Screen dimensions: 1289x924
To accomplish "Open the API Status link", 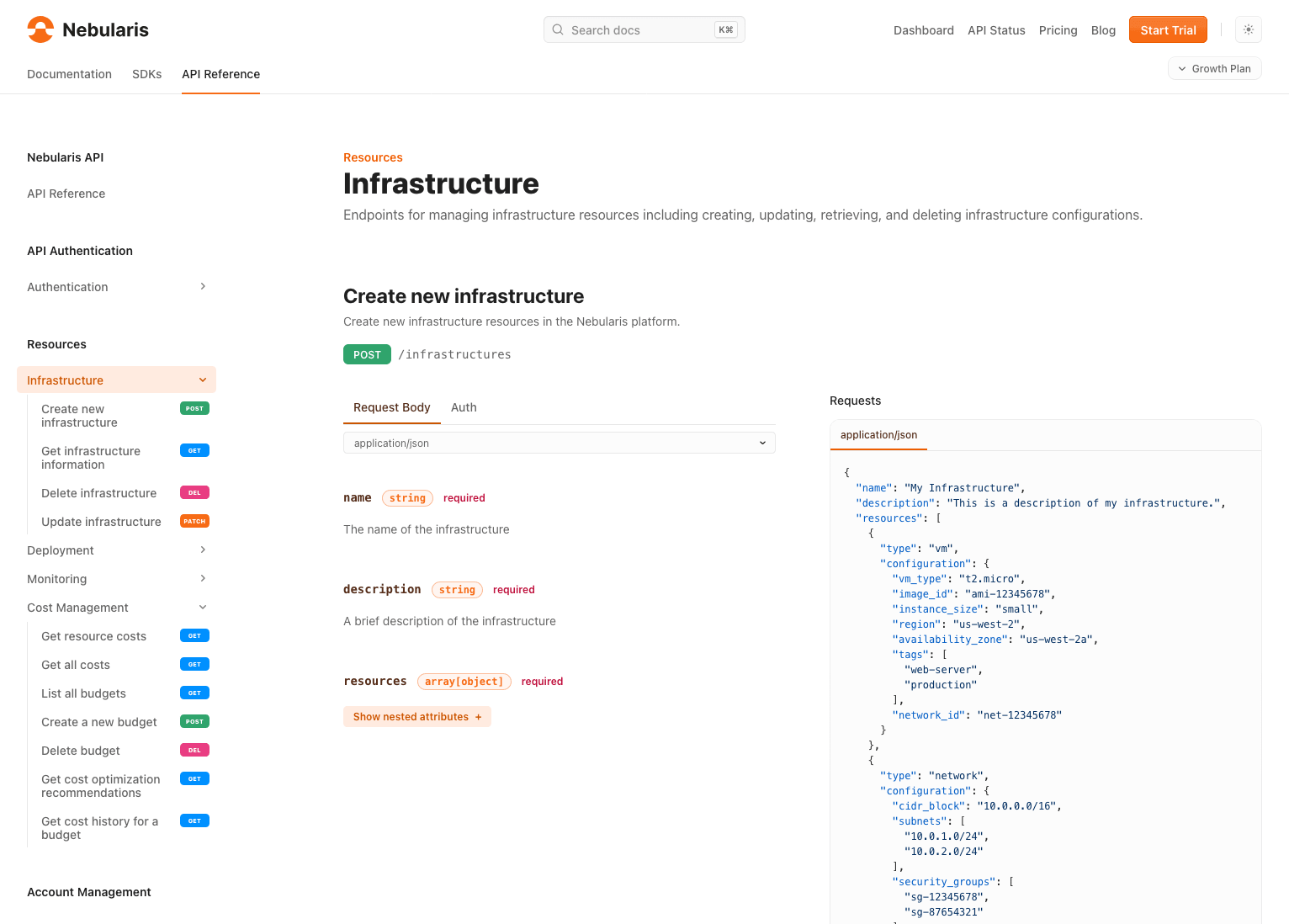I will pos(996,30).
